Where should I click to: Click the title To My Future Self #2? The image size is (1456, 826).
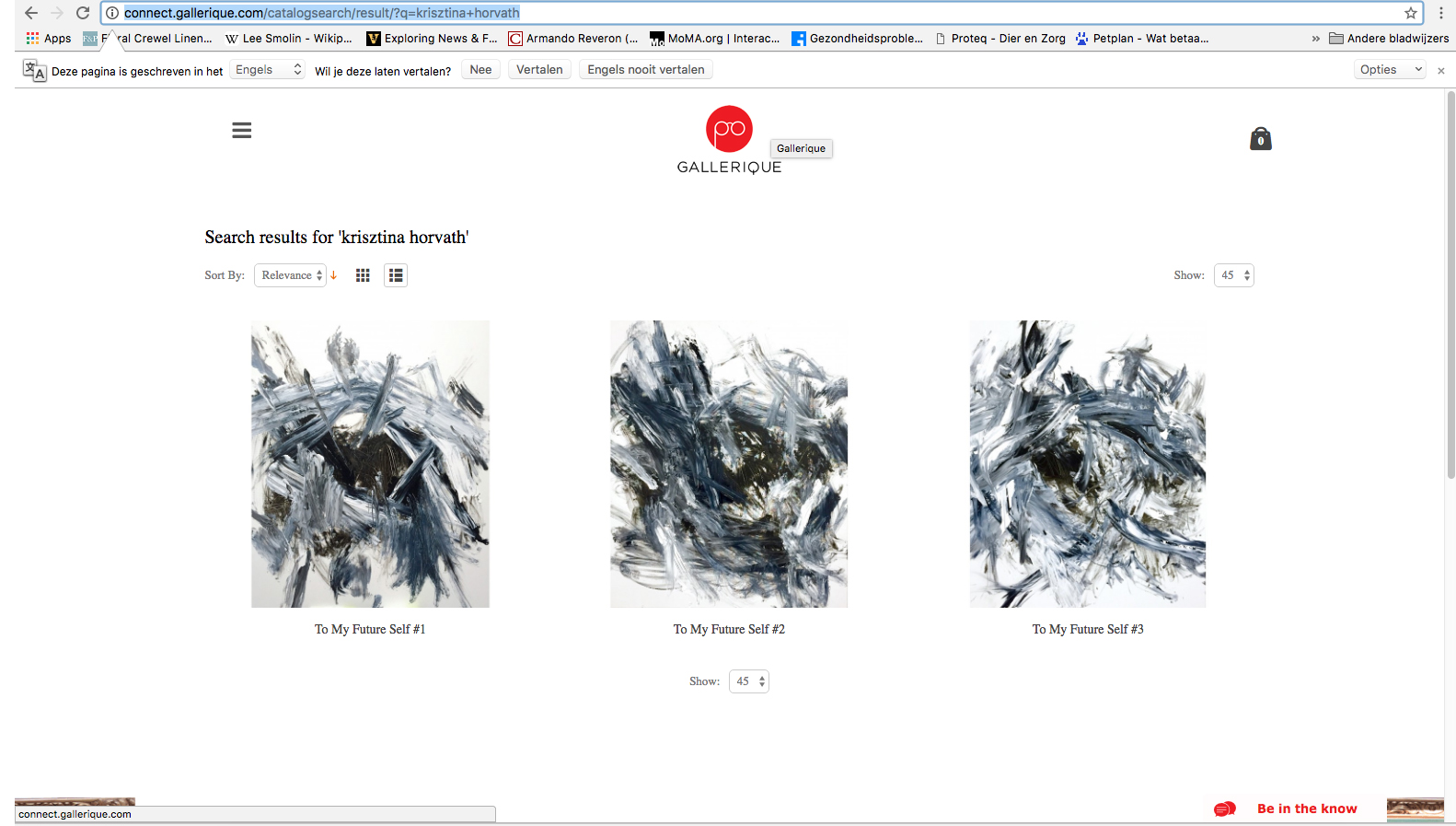click(x=729, y=630)
